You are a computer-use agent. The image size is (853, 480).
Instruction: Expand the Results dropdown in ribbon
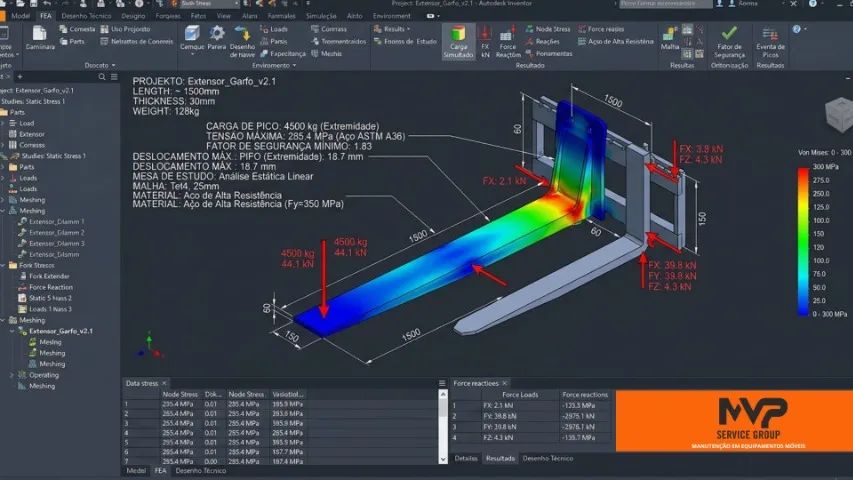tap(408, 29)
